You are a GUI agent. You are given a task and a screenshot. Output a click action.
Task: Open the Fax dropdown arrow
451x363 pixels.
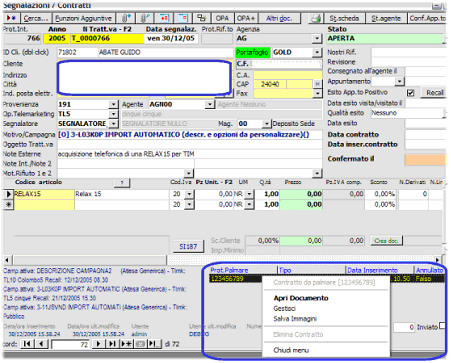click(317, 93)
